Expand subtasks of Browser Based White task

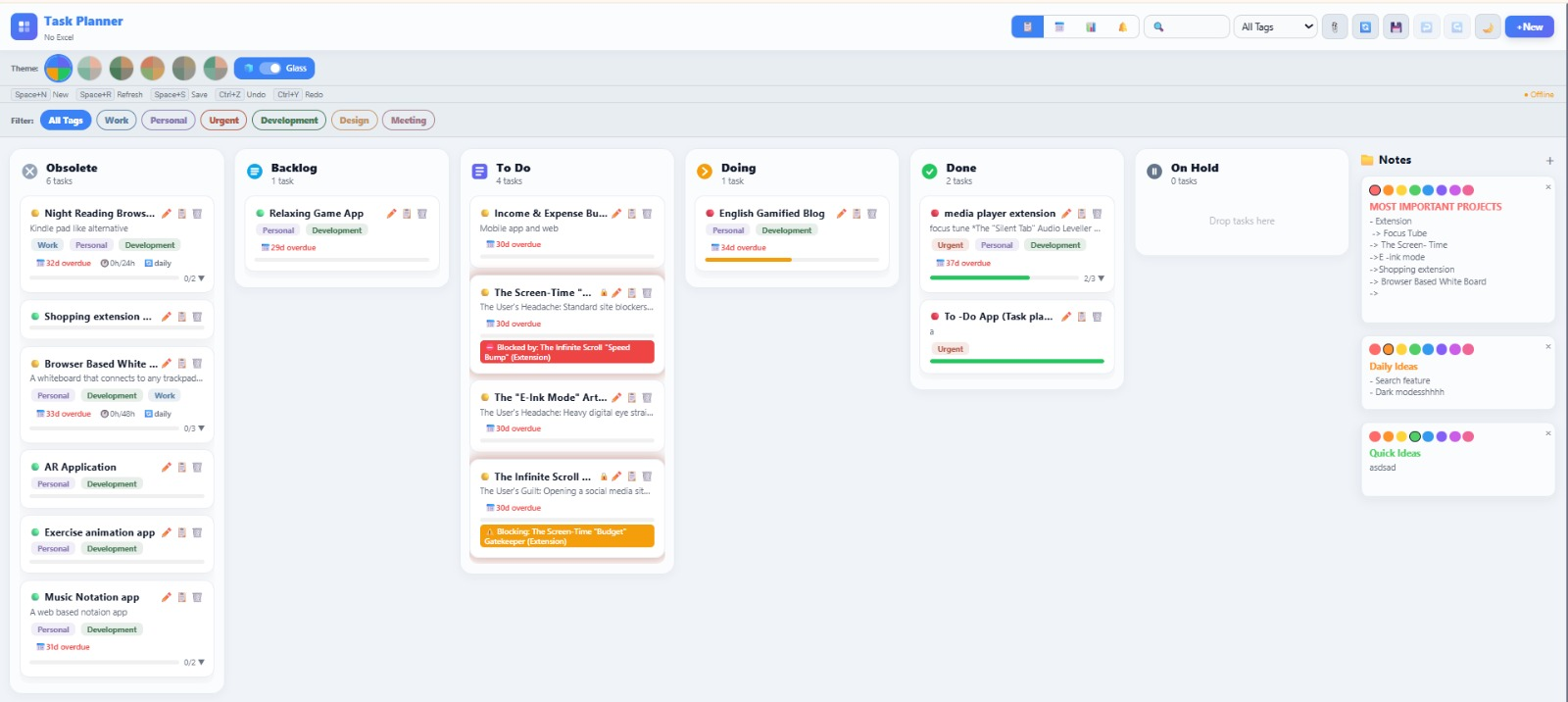tap(201, 428)
